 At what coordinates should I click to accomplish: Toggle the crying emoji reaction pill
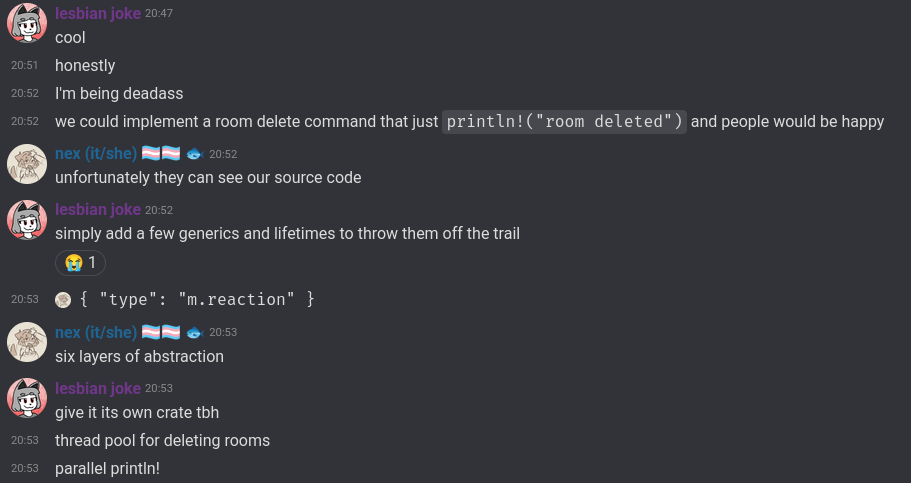point(80,263)
